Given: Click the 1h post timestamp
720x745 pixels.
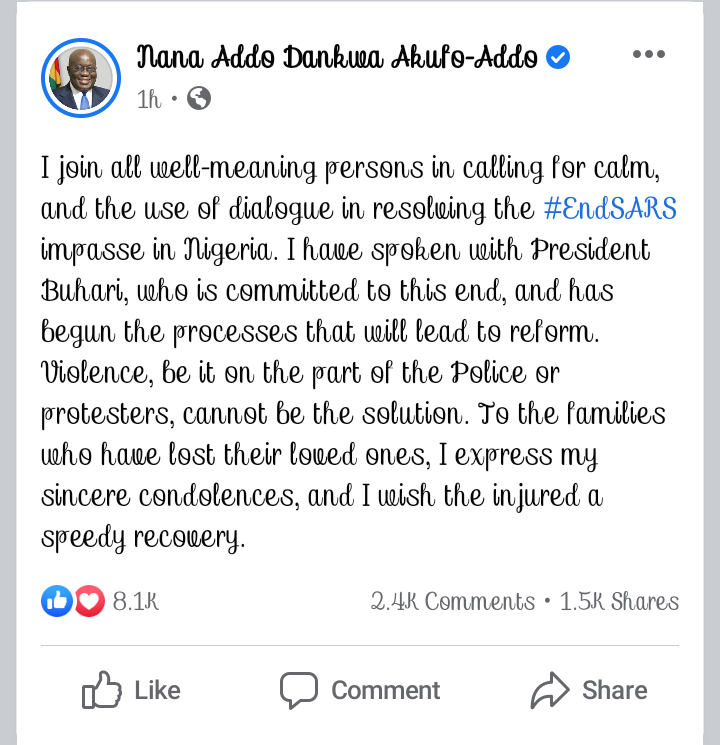Looking at the screenshot, I should click(149, 99).
